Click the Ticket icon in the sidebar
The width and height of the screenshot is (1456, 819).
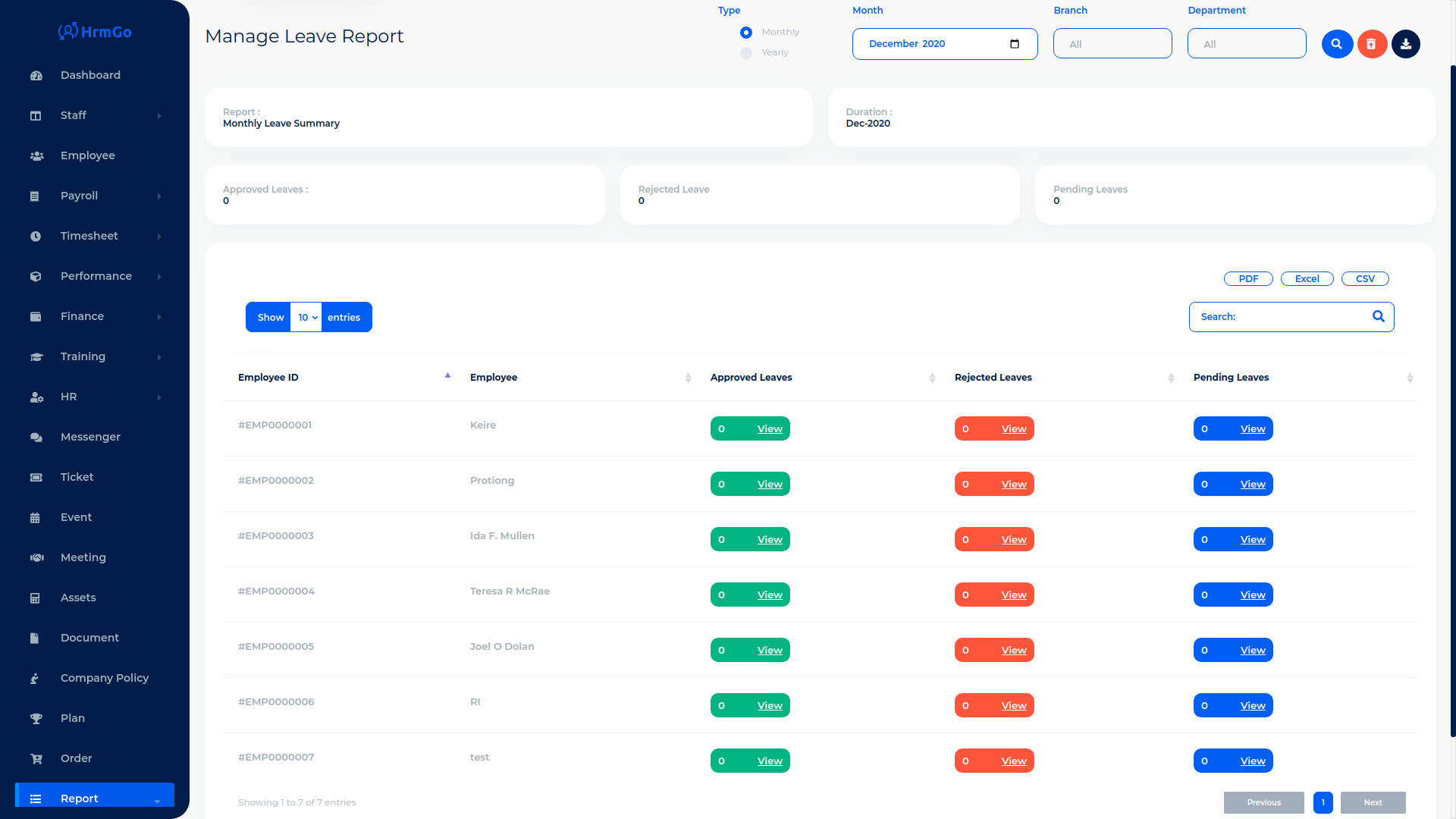click(36, 478)
